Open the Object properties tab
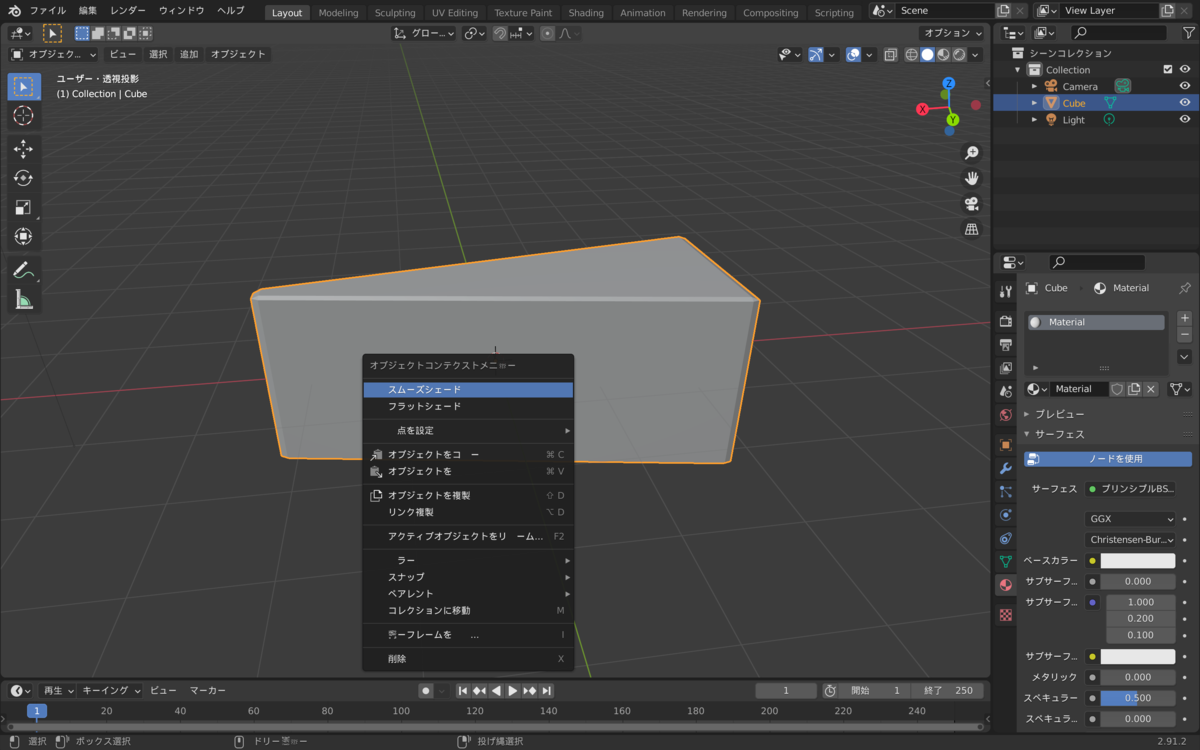This screenshot has height=750, width=1200. pos(1006,445)
